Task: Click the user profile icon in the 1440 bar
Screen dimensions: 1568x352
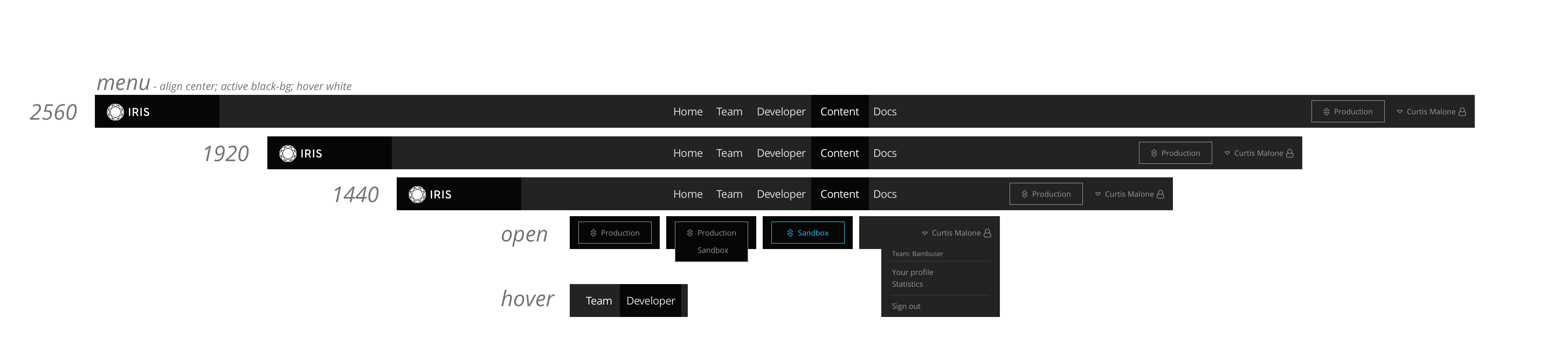Action: coord(1160,194)
